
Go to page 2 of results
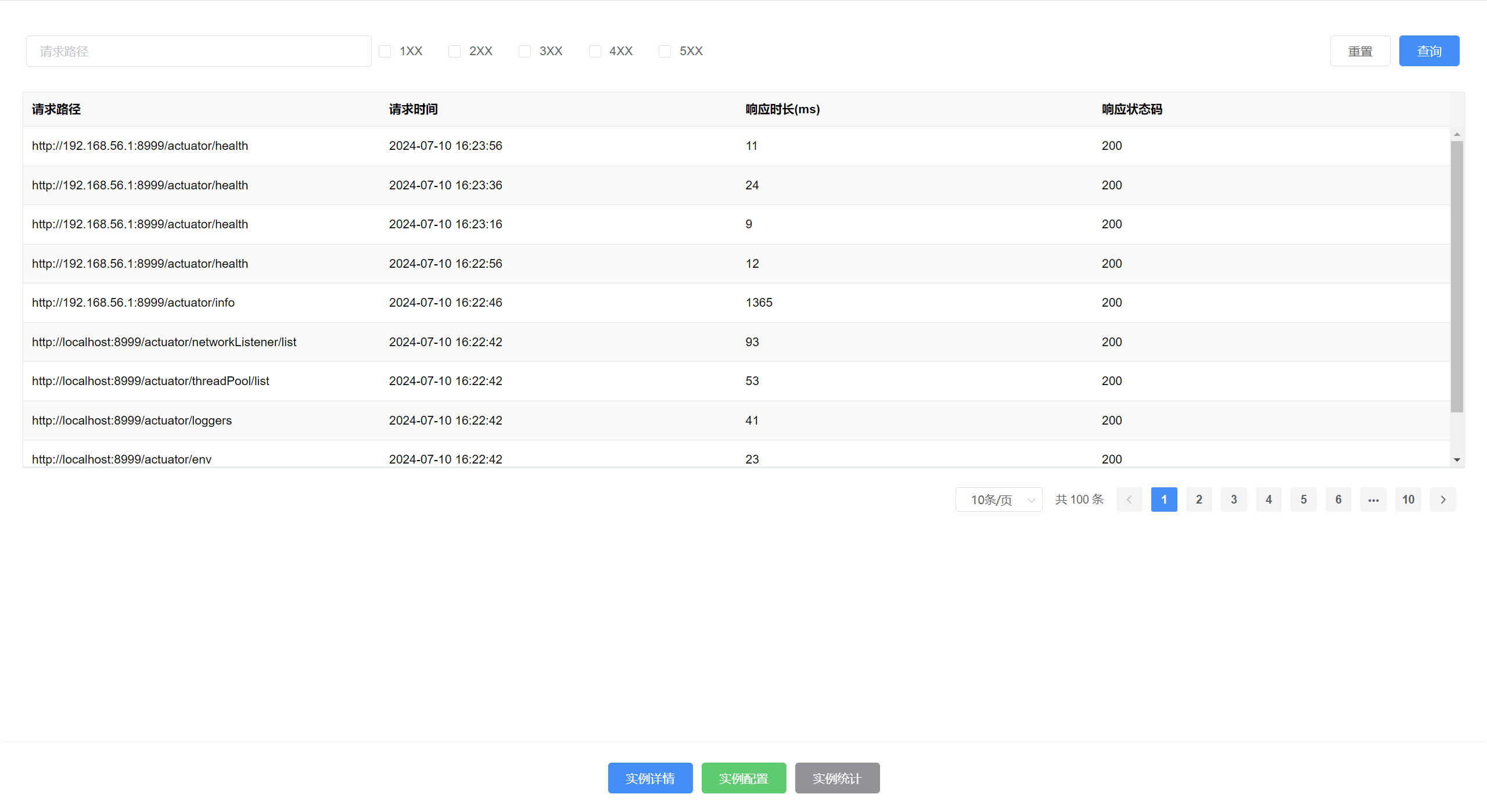(x=1199, y=500)
